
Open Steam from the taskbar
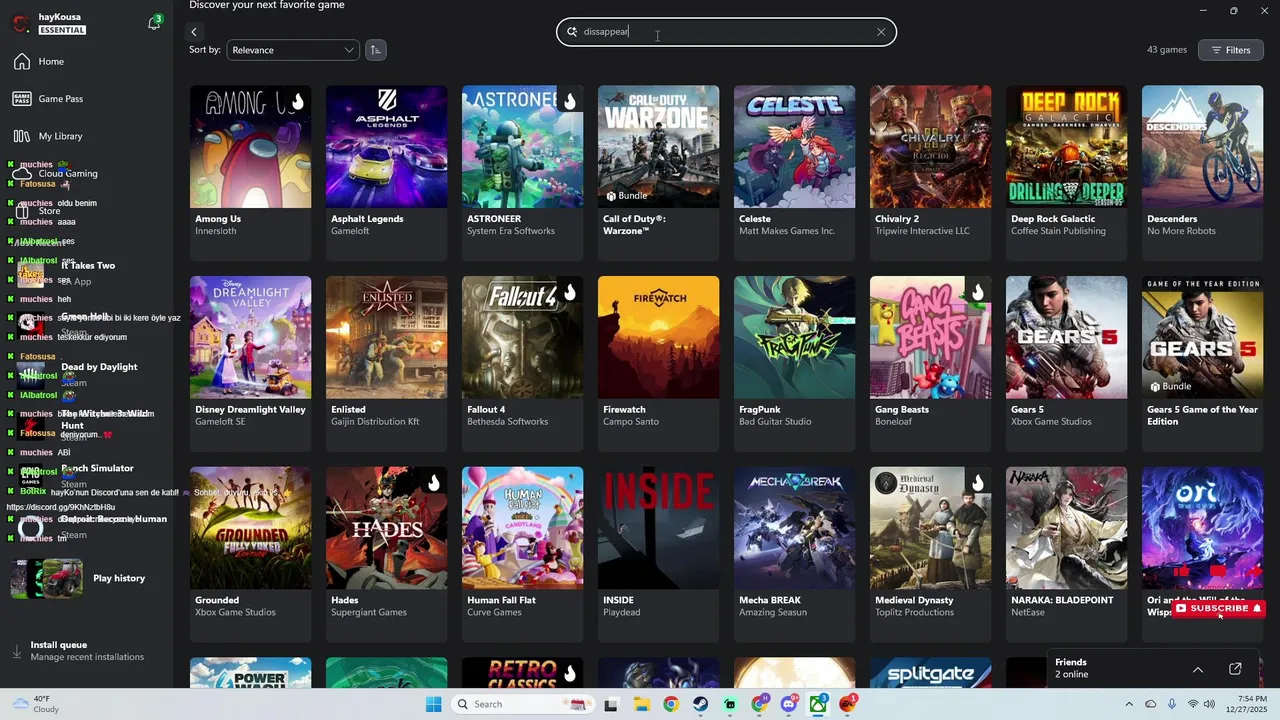[x=700, y=704]
